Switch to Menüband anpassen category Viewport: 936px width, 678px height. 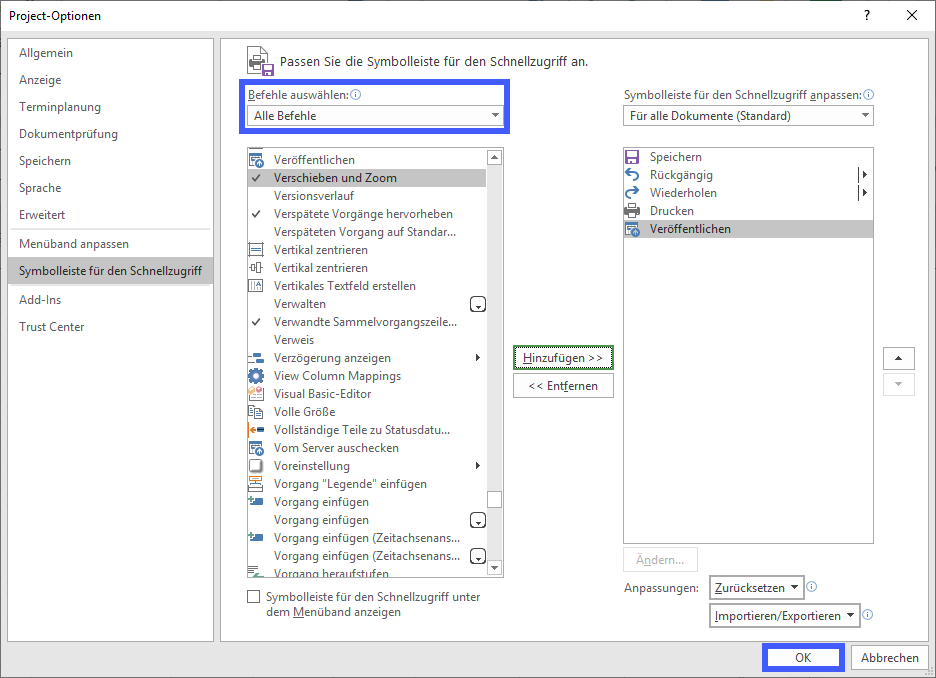click(x=74, y=244)
